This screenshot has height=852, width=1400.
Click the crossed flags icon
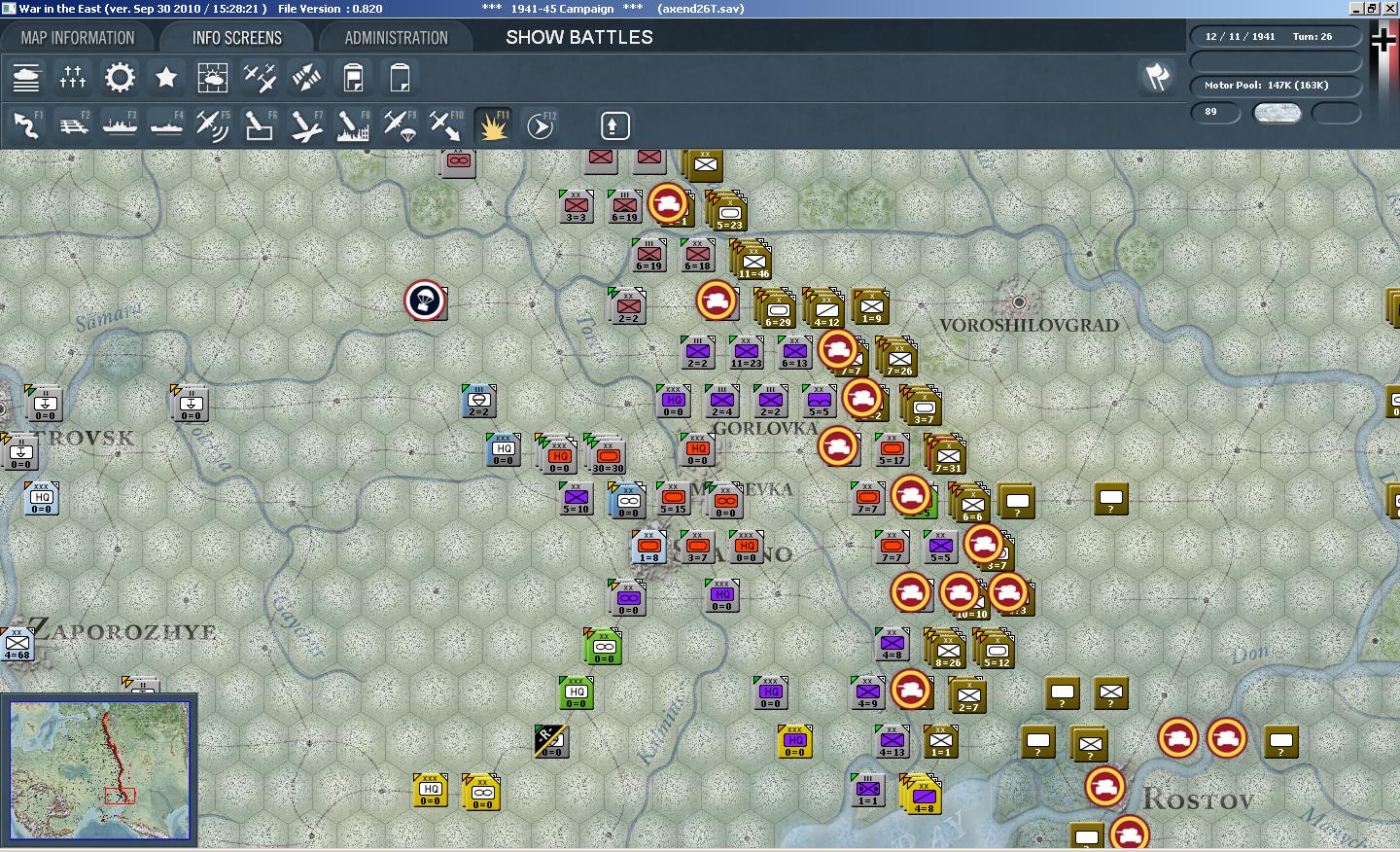(1156, 77)
